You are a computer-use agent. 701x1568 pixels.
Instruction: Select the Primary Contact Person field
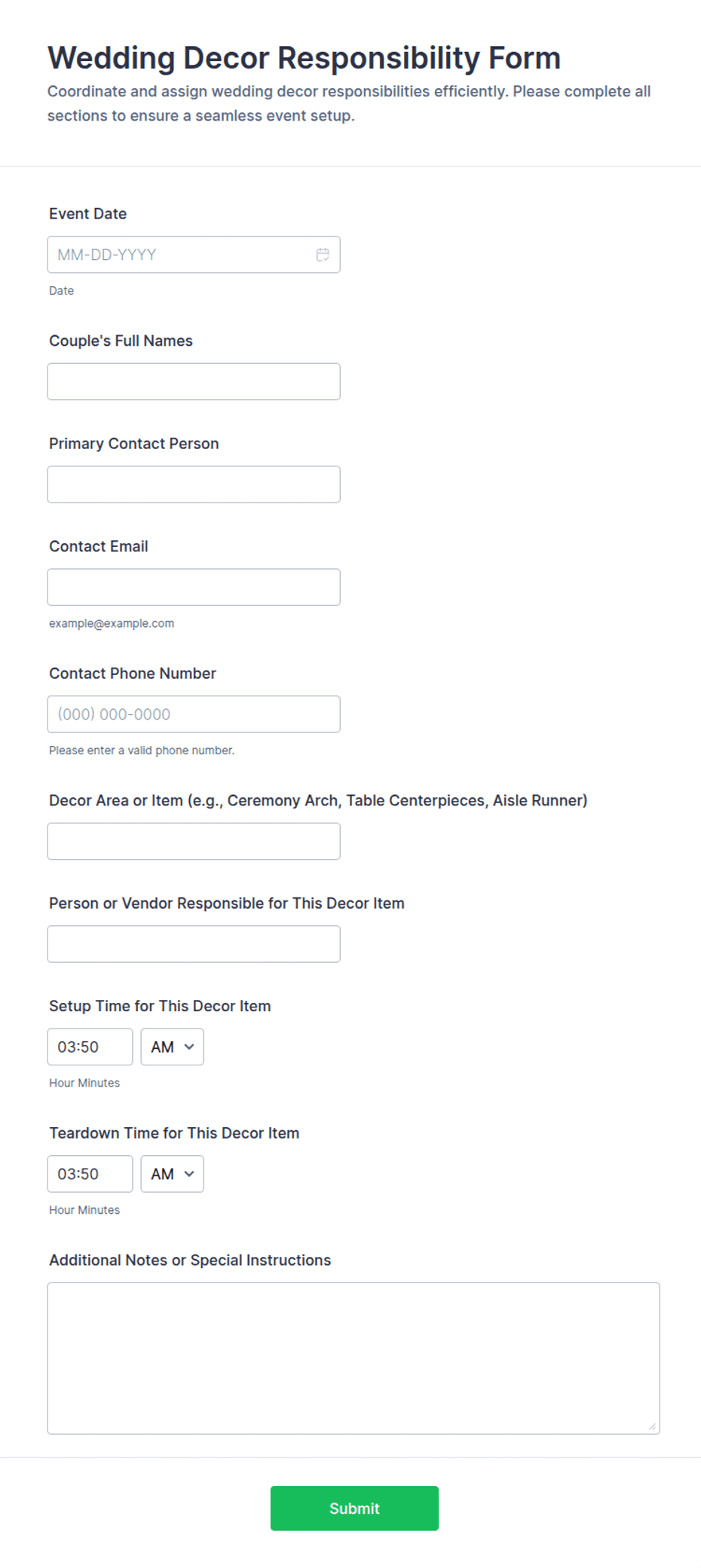[194, 484]
